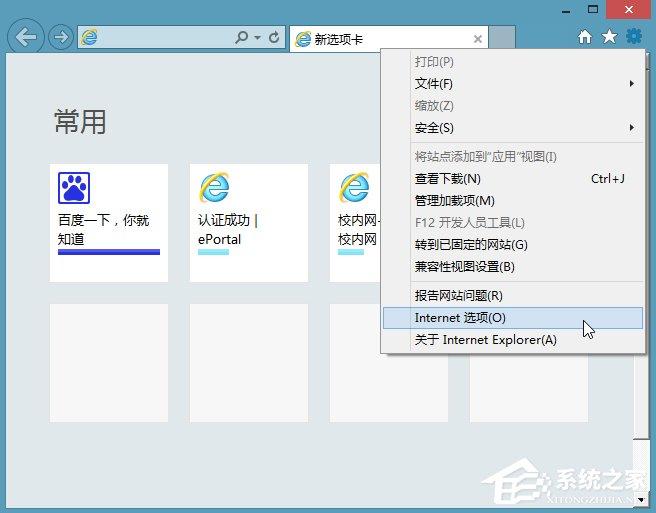The image size is (656, 513).
Task: Click the magnifier search icon in address bar
Action: pyautogui.click(x=241, y=37)
